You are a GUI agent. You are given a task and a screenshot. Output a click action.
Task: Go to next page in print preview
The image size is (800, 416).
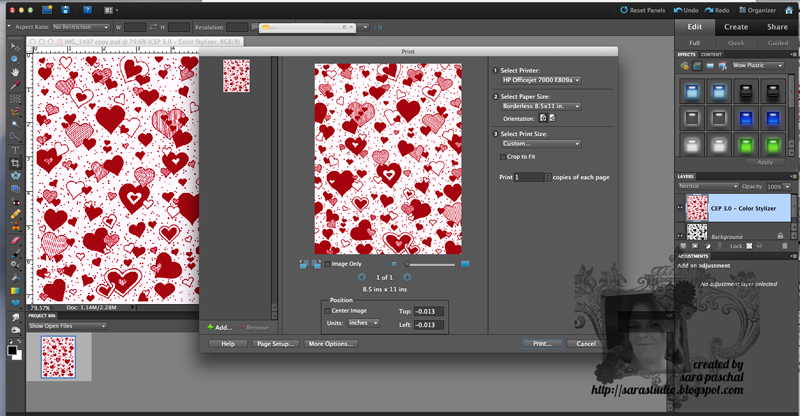click(407, 277)
